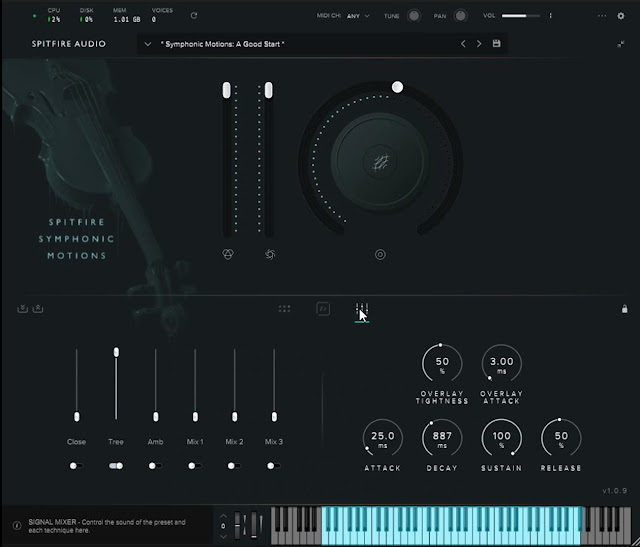Click the icon below the left vertical slider

pyautogui.click(x=228, y=254)
